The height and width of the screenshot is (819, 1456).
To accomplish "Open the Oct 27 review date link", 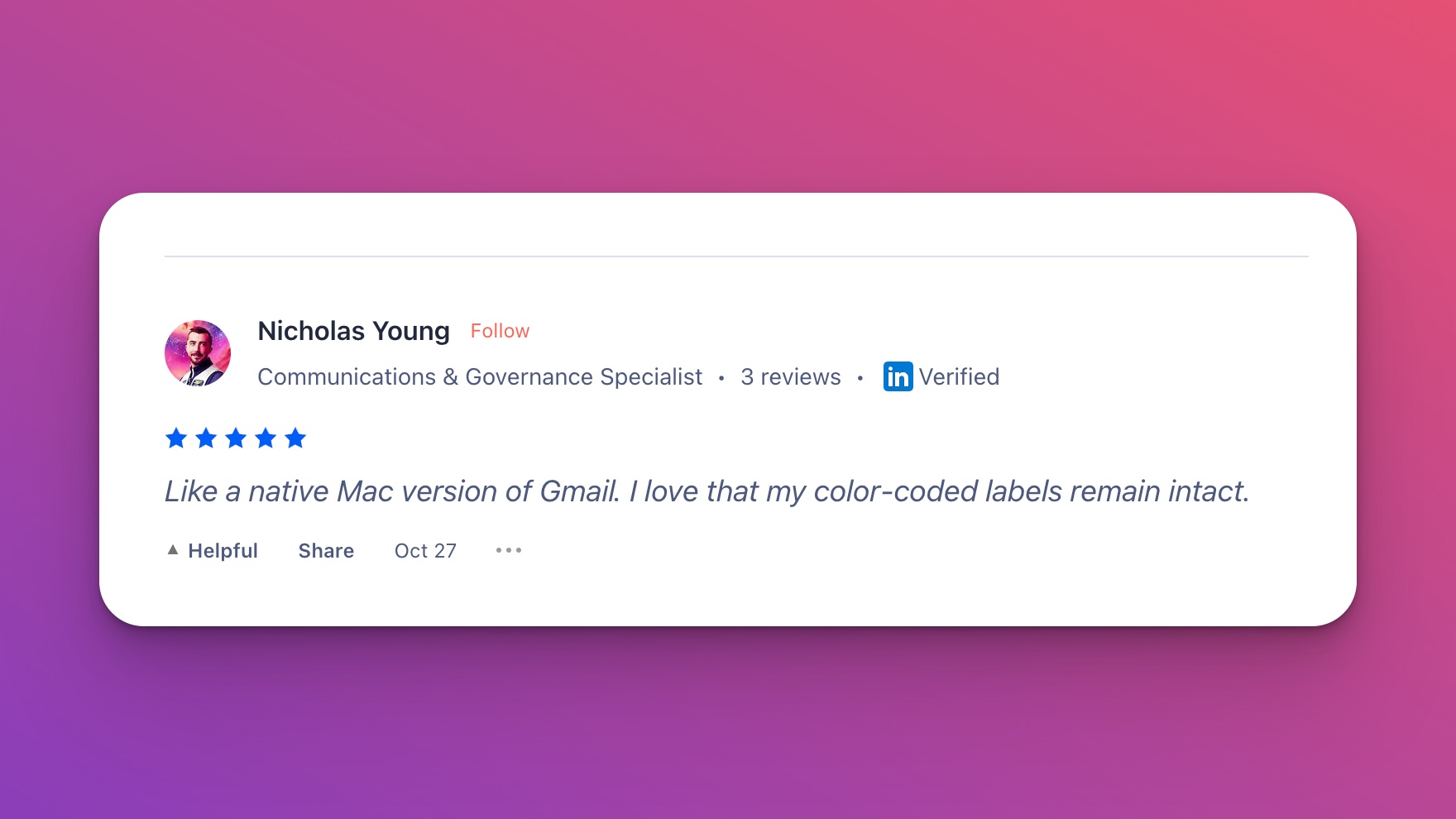I will pyautogui.click(x=425, y=551).
